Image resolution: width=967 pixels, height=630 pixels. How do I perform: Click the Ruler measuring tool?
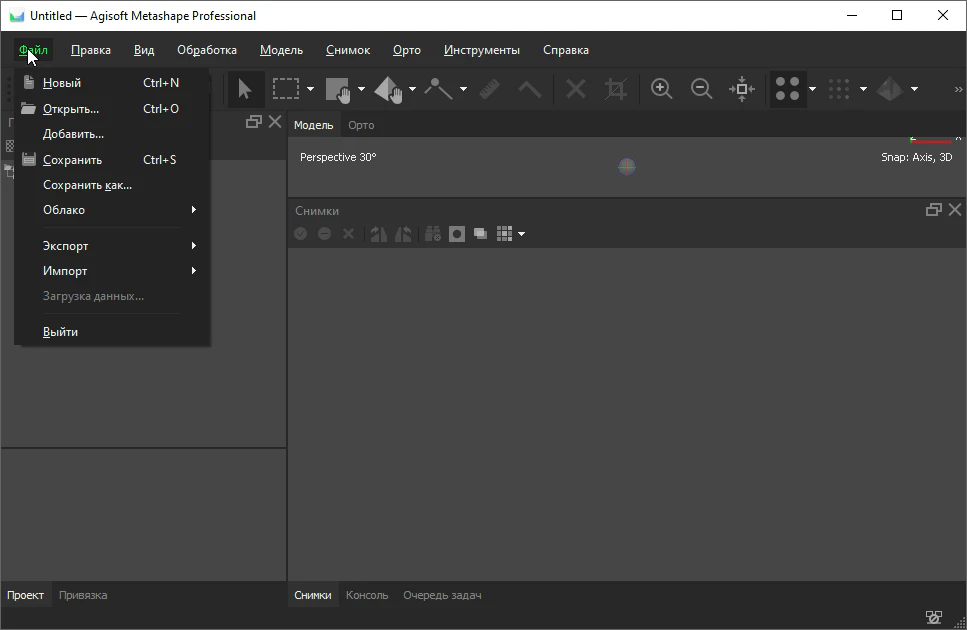tap(490, 89)
